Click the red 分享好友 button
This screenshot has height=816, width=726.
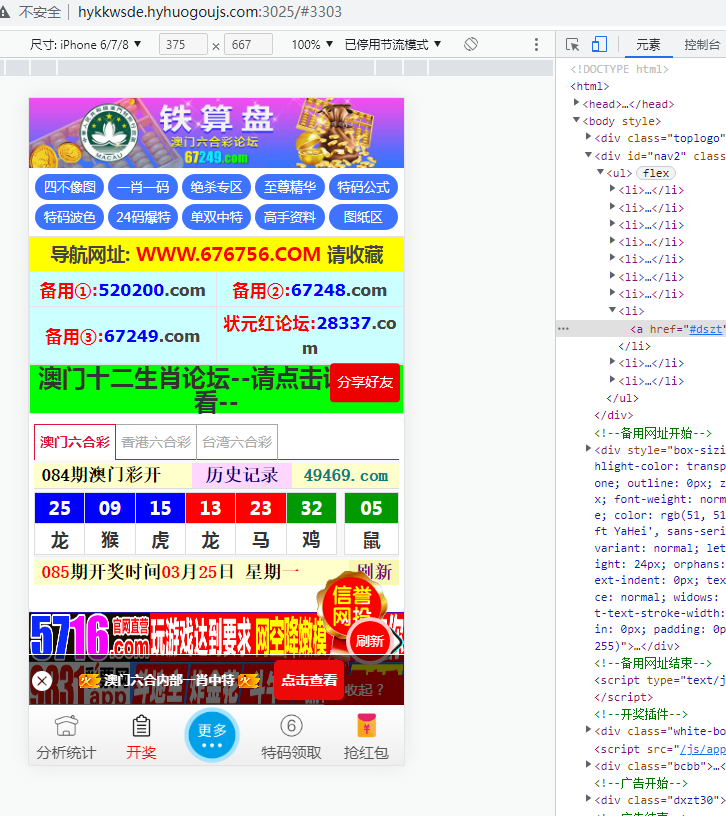[x=365, y=382]
